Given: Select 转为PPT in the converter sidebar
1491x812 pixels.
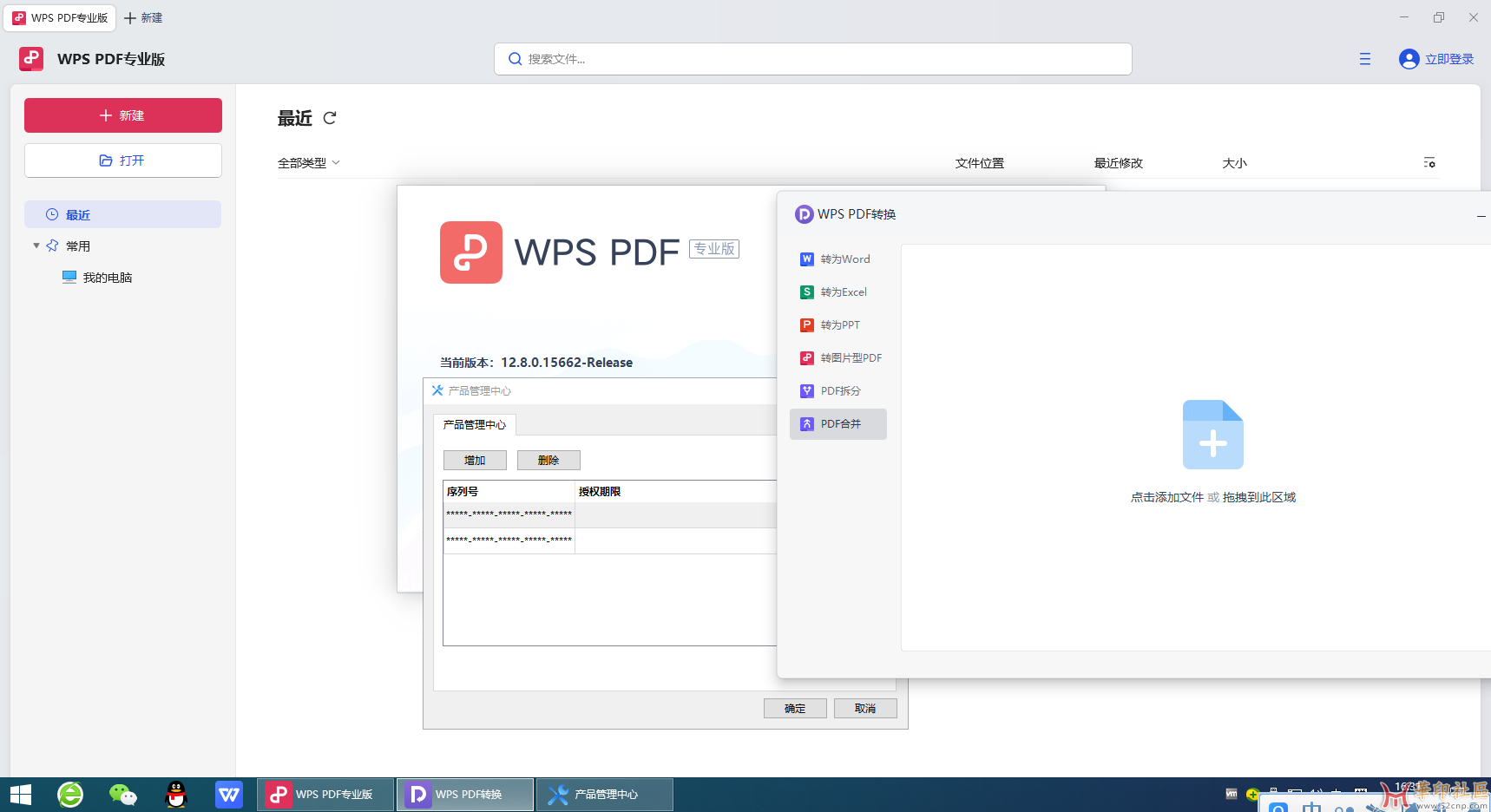Looking at the screenshot, I should [838, 325].
